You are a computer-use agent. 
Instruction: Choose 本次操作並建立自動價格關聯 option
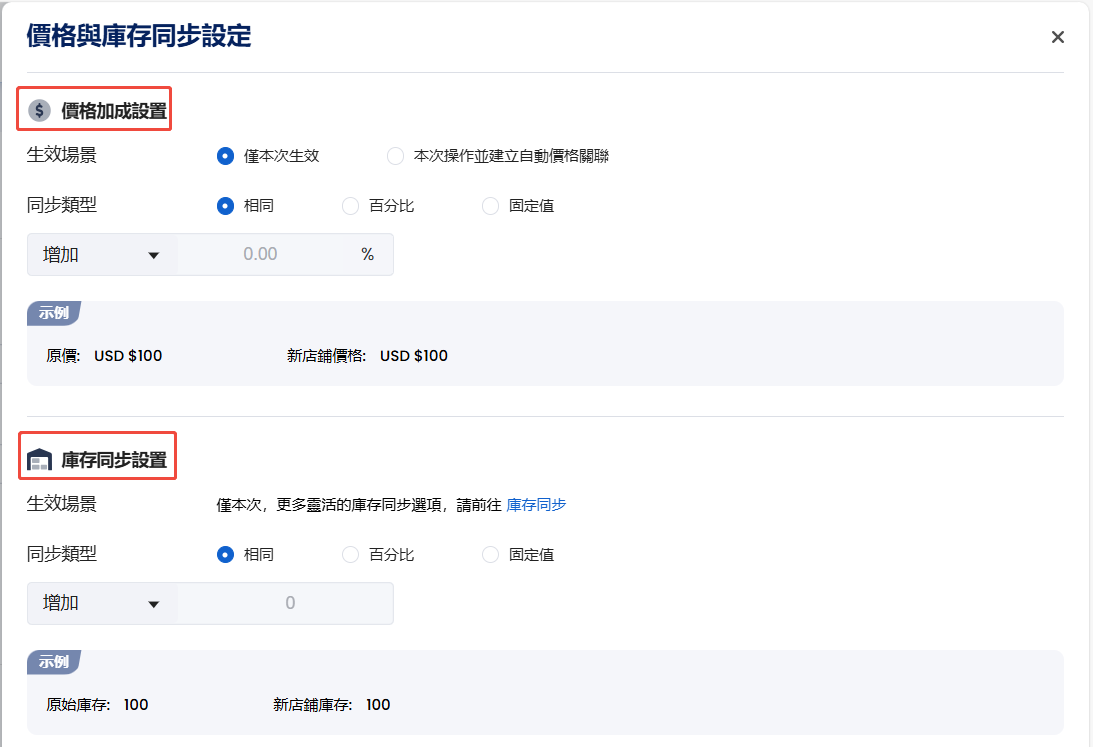tap(396, 156)
